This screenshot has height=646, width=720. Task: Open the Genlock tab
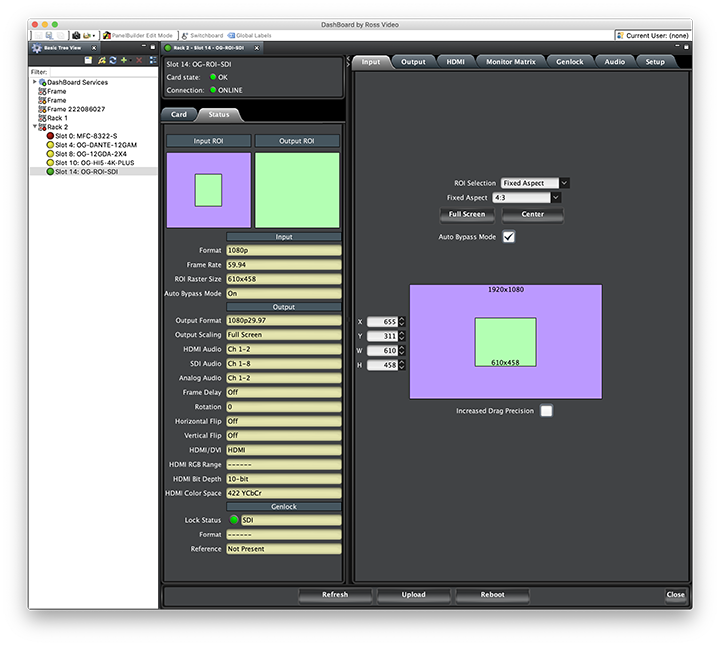pyautogui.click(x=570, y=62)
